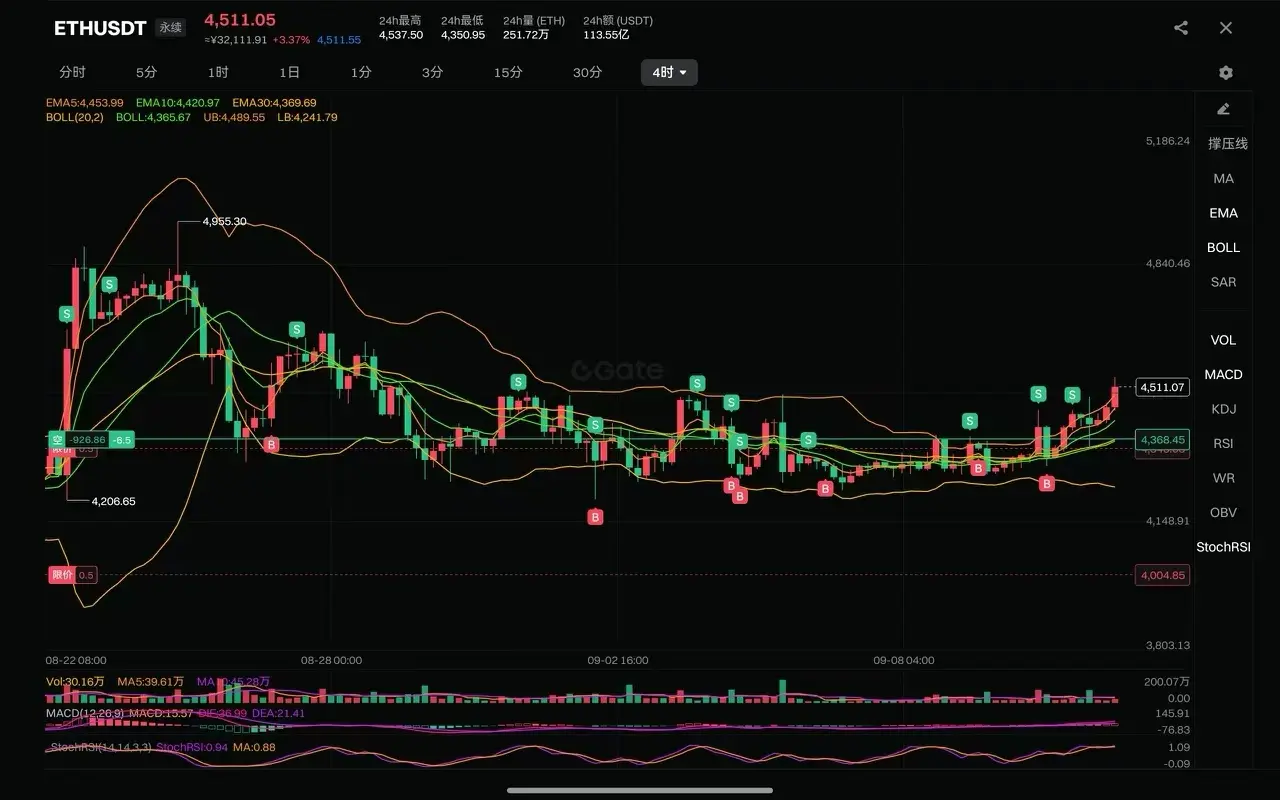Toggle the 撑压线 support-resistance lines

click(x=1227, y=144)
